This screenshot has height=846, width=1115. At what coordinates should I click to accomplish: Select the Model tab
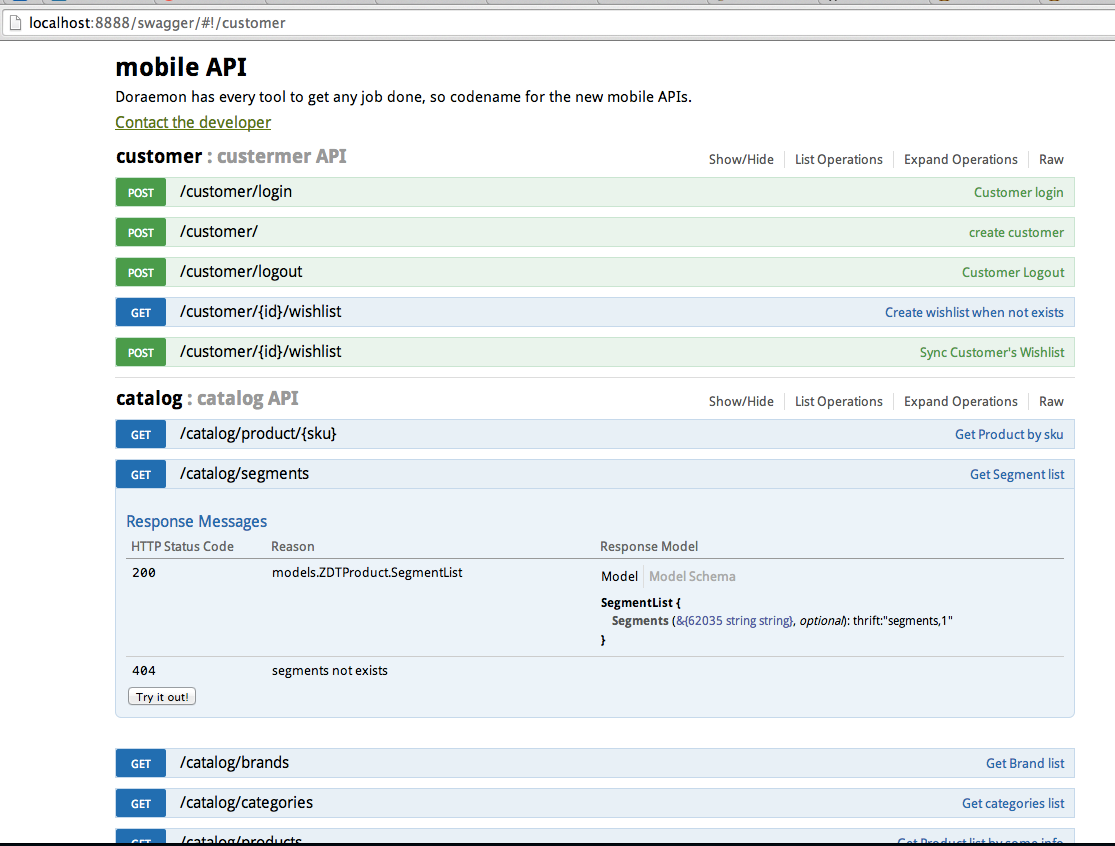click(619, 577)
